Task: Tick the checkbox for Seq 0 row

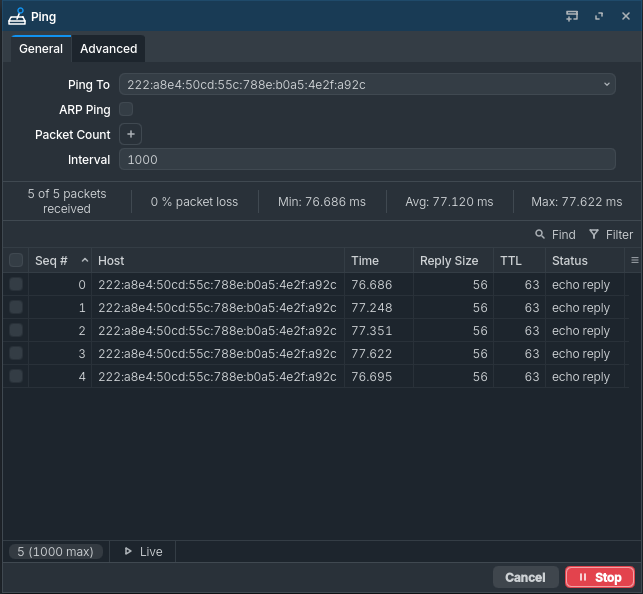Action: pyautogui.click(x=16, y=285)
